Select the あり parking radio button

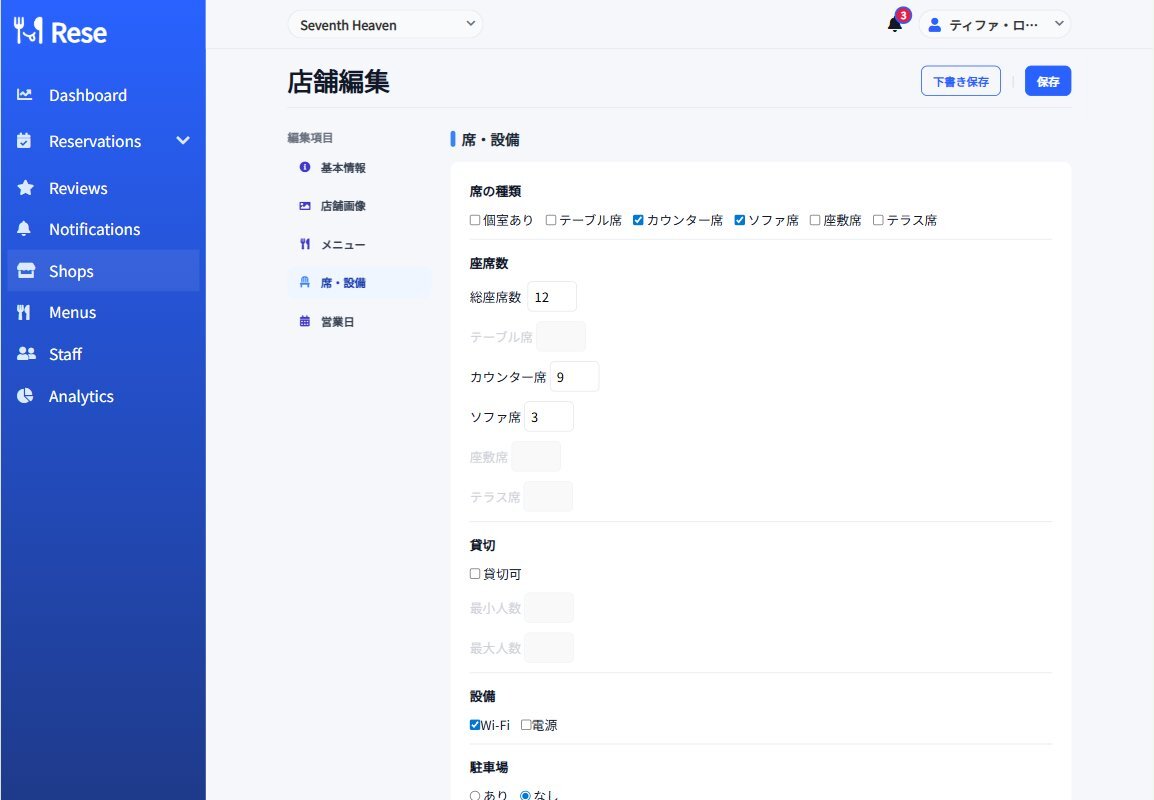(x=475, y=796)
